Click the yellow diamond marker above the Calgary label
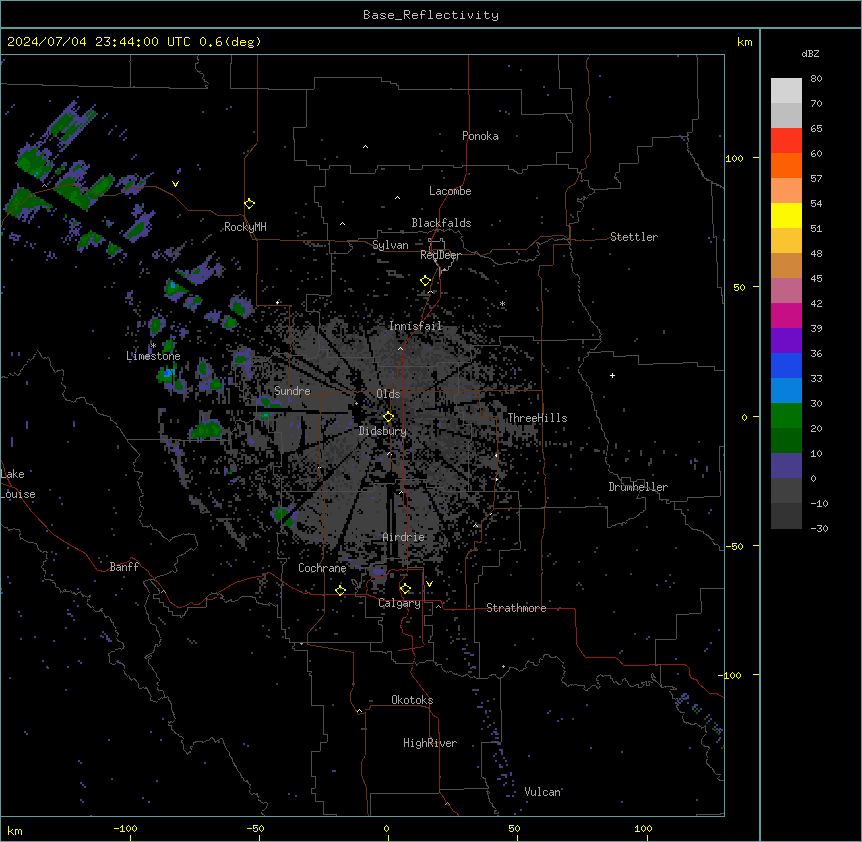This screenshot has width=862, height=842. click(x=405, y=589)
